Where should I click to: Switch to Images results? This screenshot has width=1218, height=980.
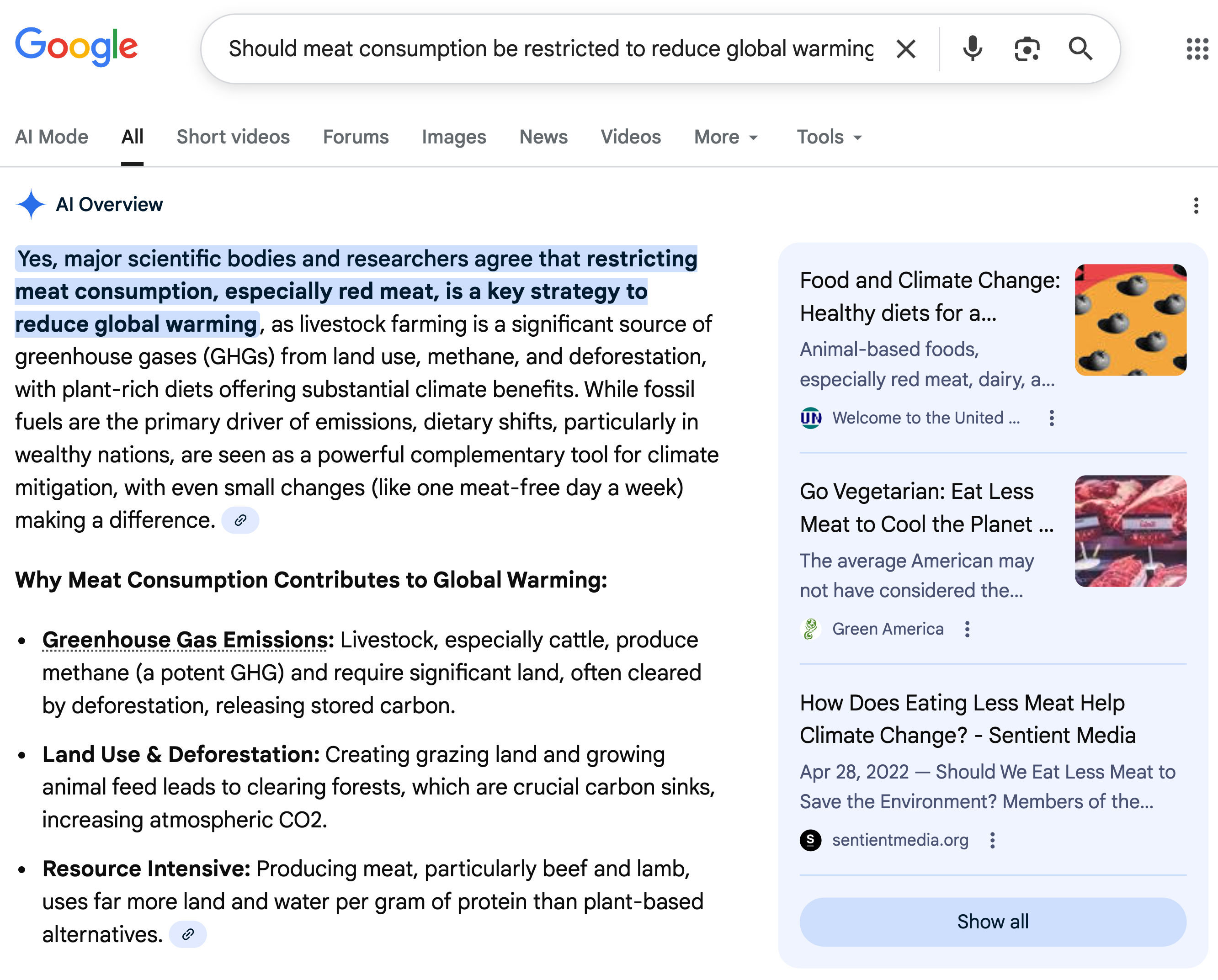tap(454, 137)
